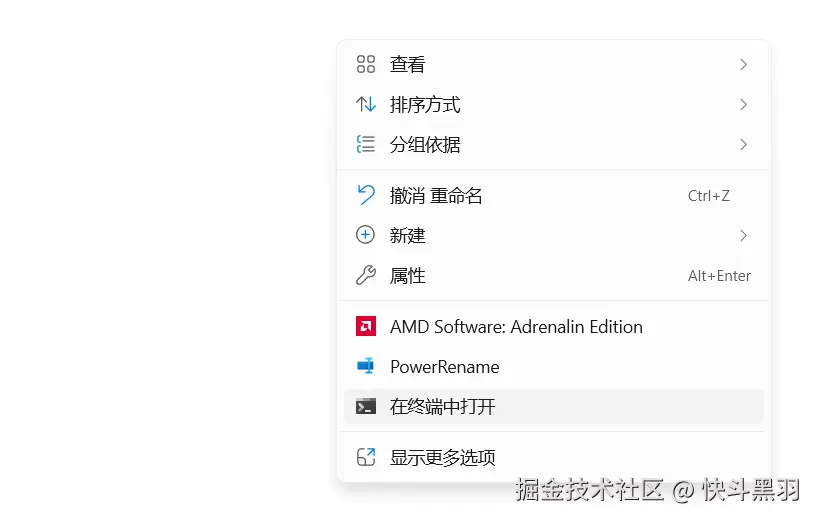Screen dimensions: 817x520
Task: Click the 分组依据 list icon
Action: pyautogui.click(x=366, y=145)
